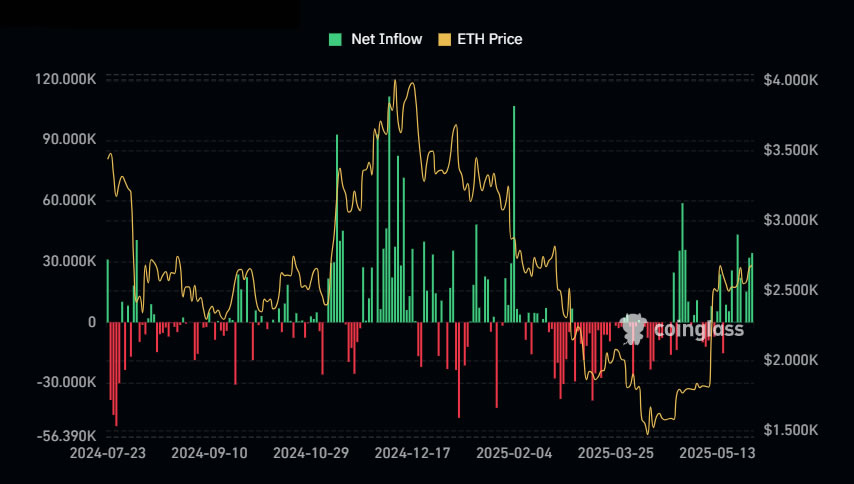854x484 pixels.
Task: Select the 2025-03-25 date axis label
Action: pyautogui.click(x=616, y=453)
